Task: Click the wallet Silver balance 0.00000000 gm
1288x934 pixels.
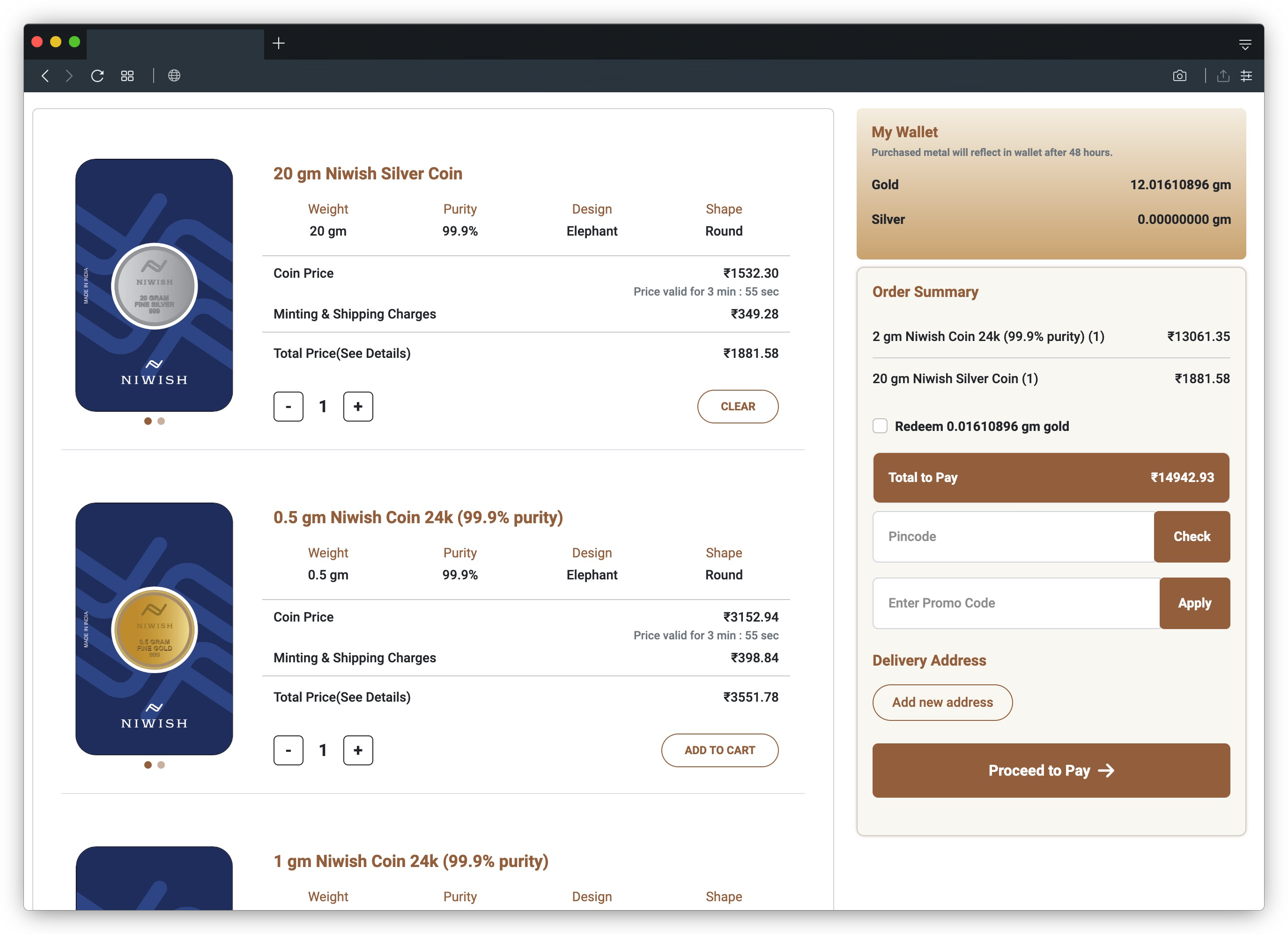Action: 1184,219
